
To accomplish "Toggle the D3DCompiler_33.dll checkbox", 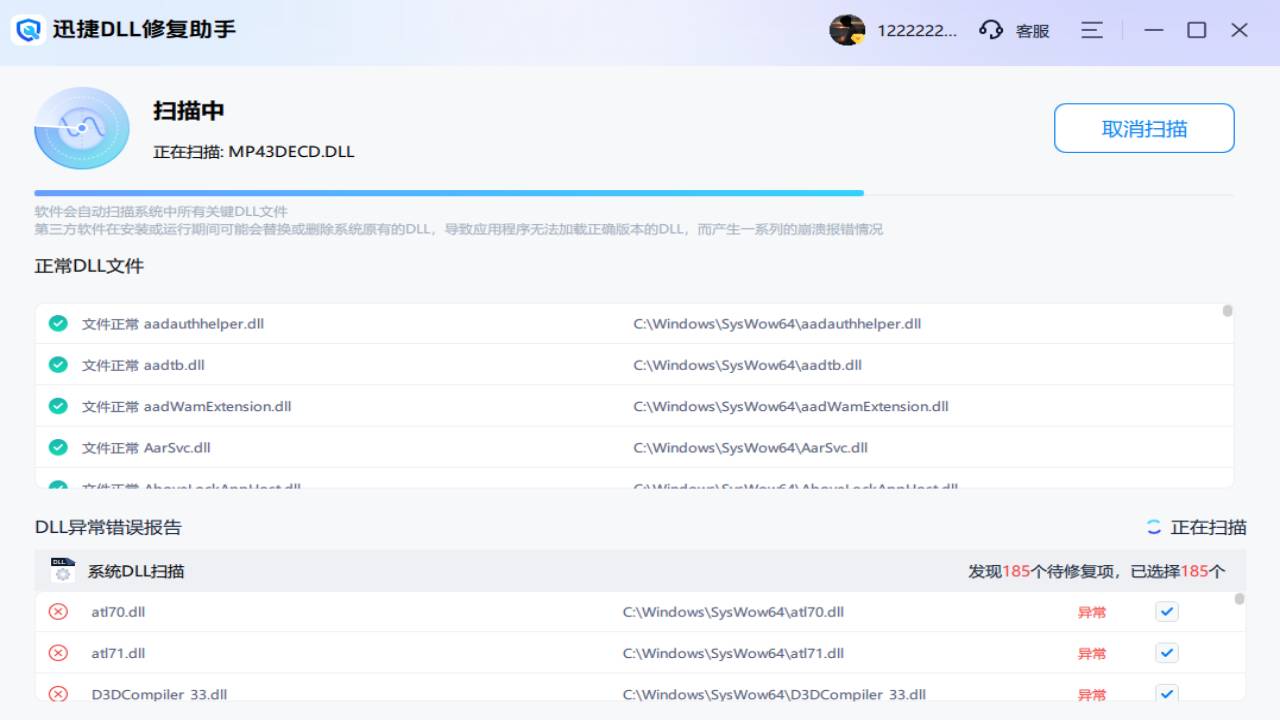I will click(1166, 692).
